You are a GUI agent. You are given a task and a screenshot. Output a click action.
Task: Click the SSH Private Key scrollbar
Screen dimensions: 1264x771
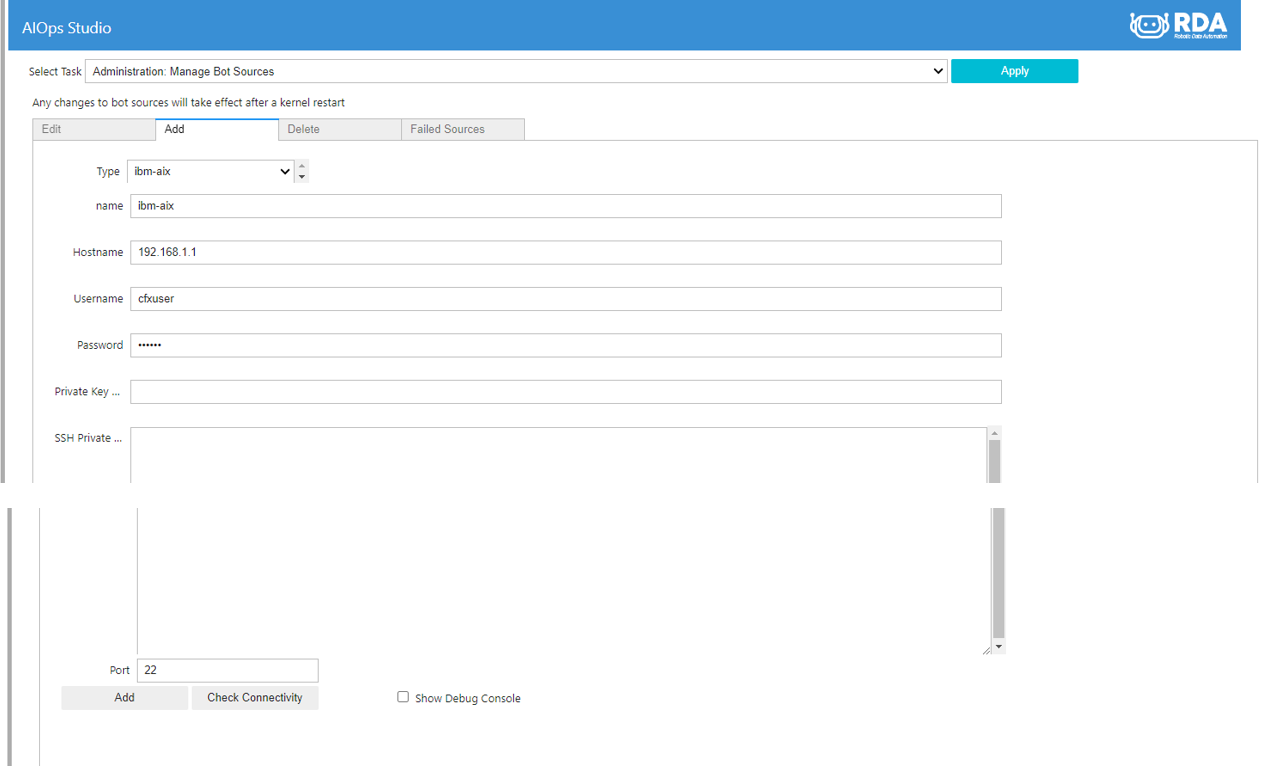[x=996, y=570]
